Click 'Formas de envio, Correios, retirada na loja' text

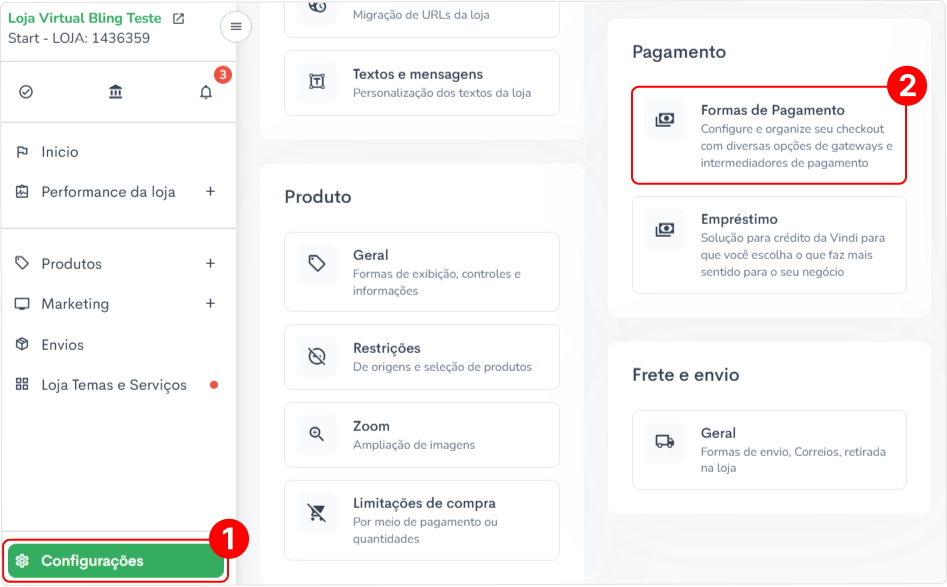pos(793,460)
